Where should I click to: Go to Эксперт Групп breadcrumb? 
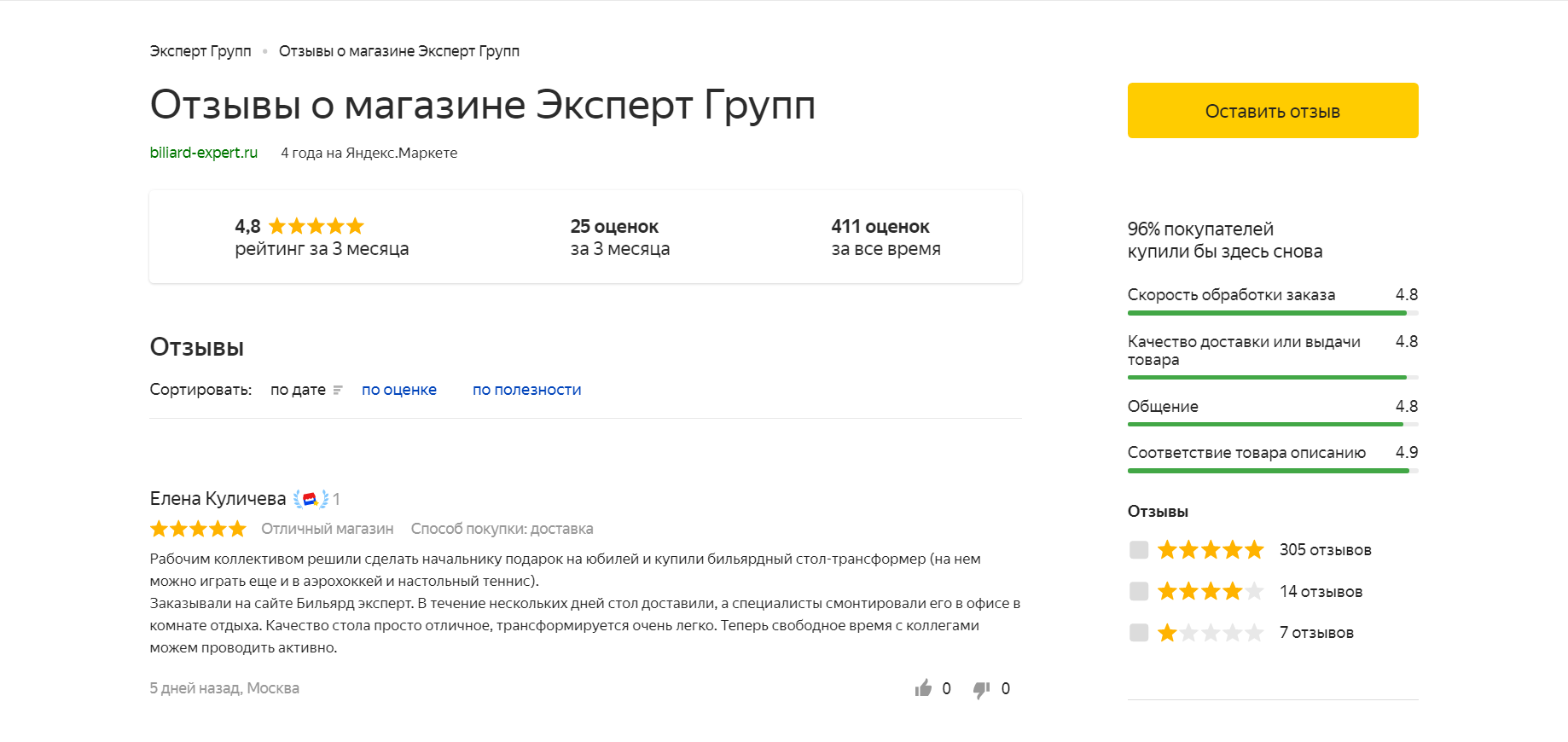(200, 51)
